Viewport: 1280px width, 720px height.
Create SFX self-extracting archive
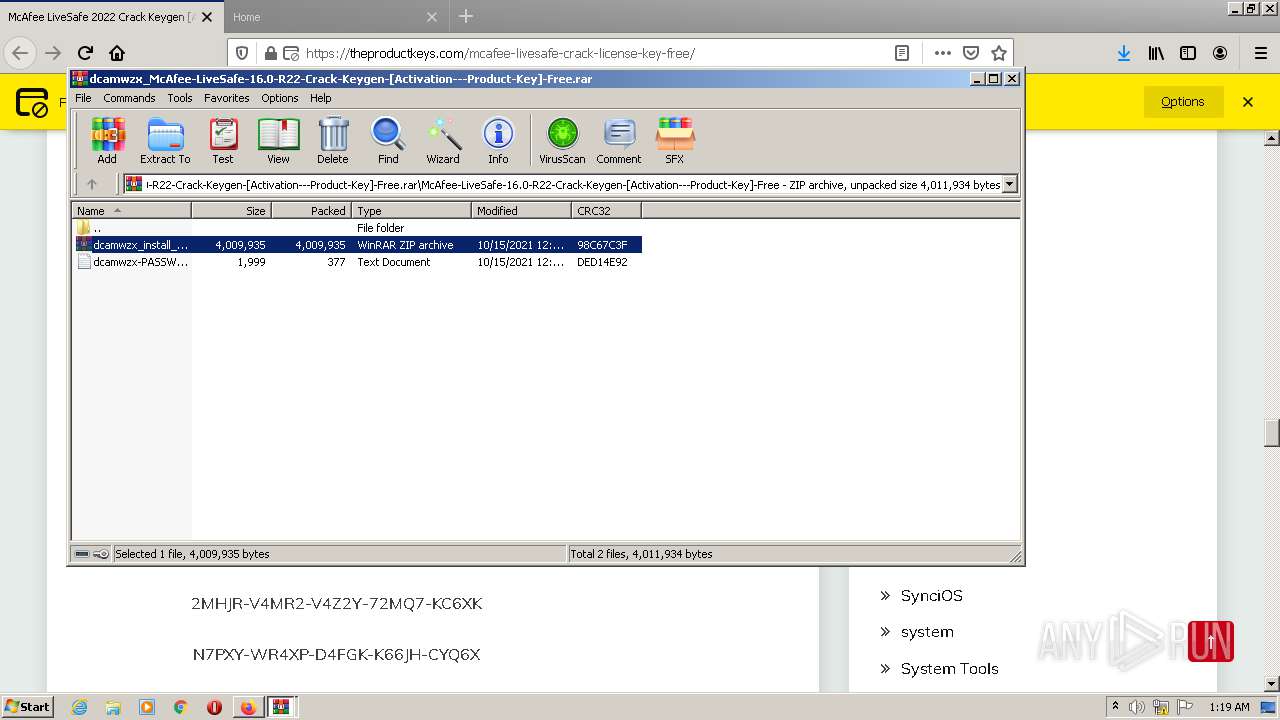click(675, 140)
